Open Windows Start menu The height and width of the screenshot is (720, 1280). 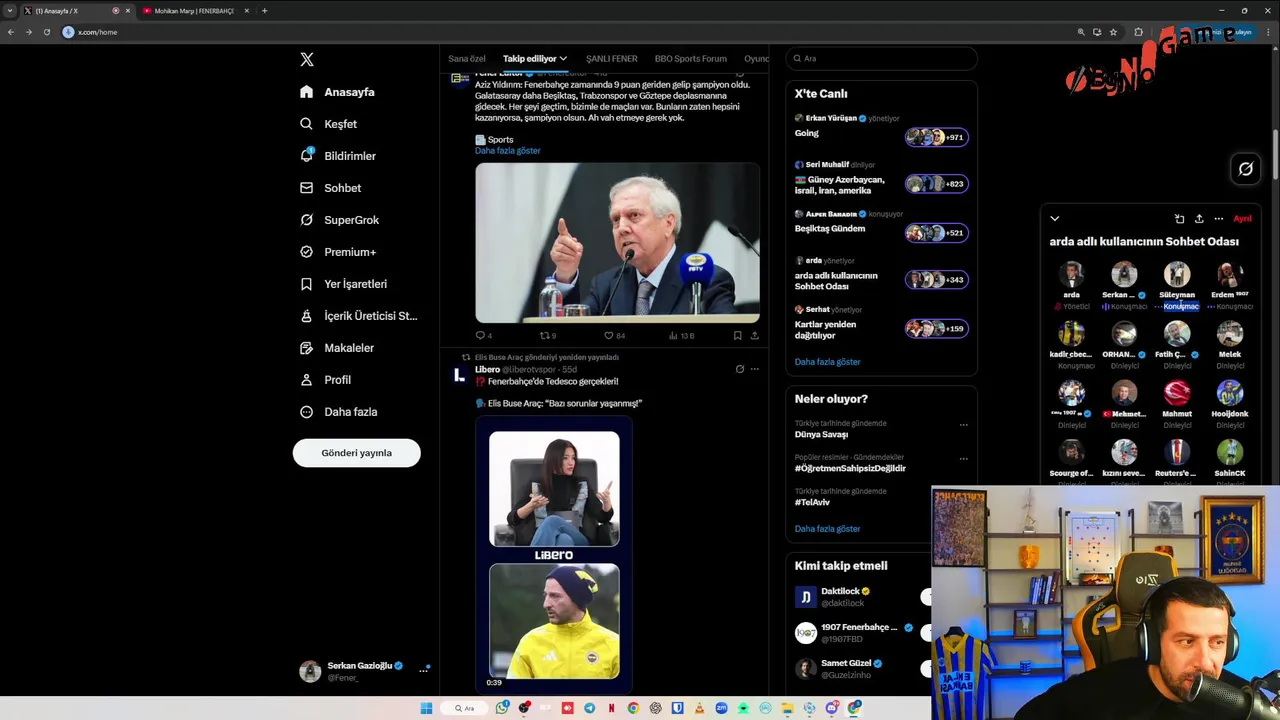[426, 708]
